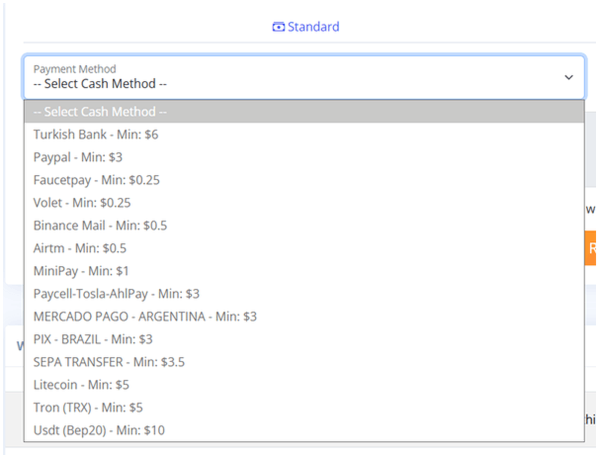The height and width of the screenshot is (458, 599).
Task: Select Paycell-Tosla-AhlPay - Min: $3
Action: click(304, 293)
